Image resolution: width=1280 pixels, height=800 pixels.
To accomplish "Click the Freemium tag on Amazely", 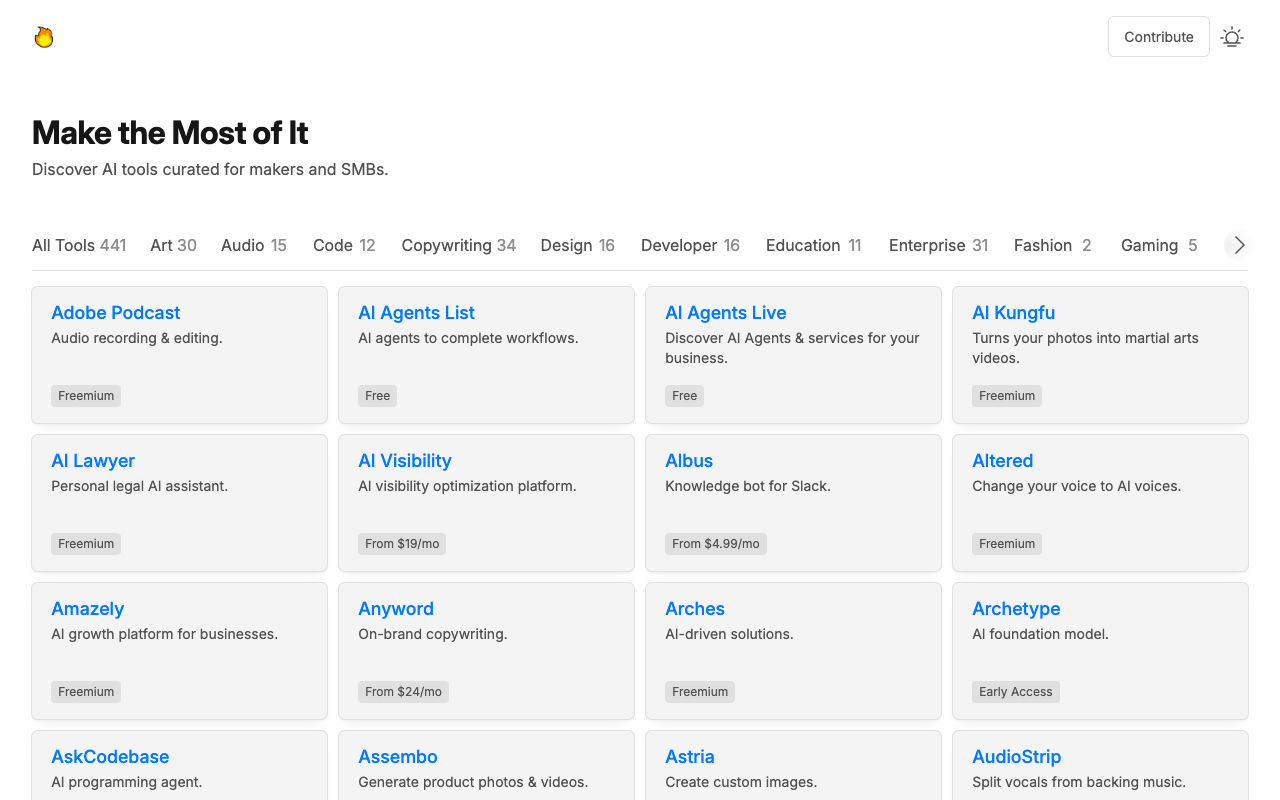I will tap(86, 692).
